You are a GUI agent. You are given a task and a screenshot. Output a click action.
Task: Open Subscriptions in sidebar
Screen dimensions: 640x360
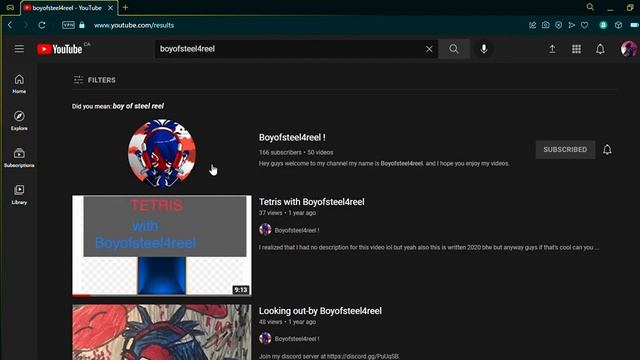(19, 158)
